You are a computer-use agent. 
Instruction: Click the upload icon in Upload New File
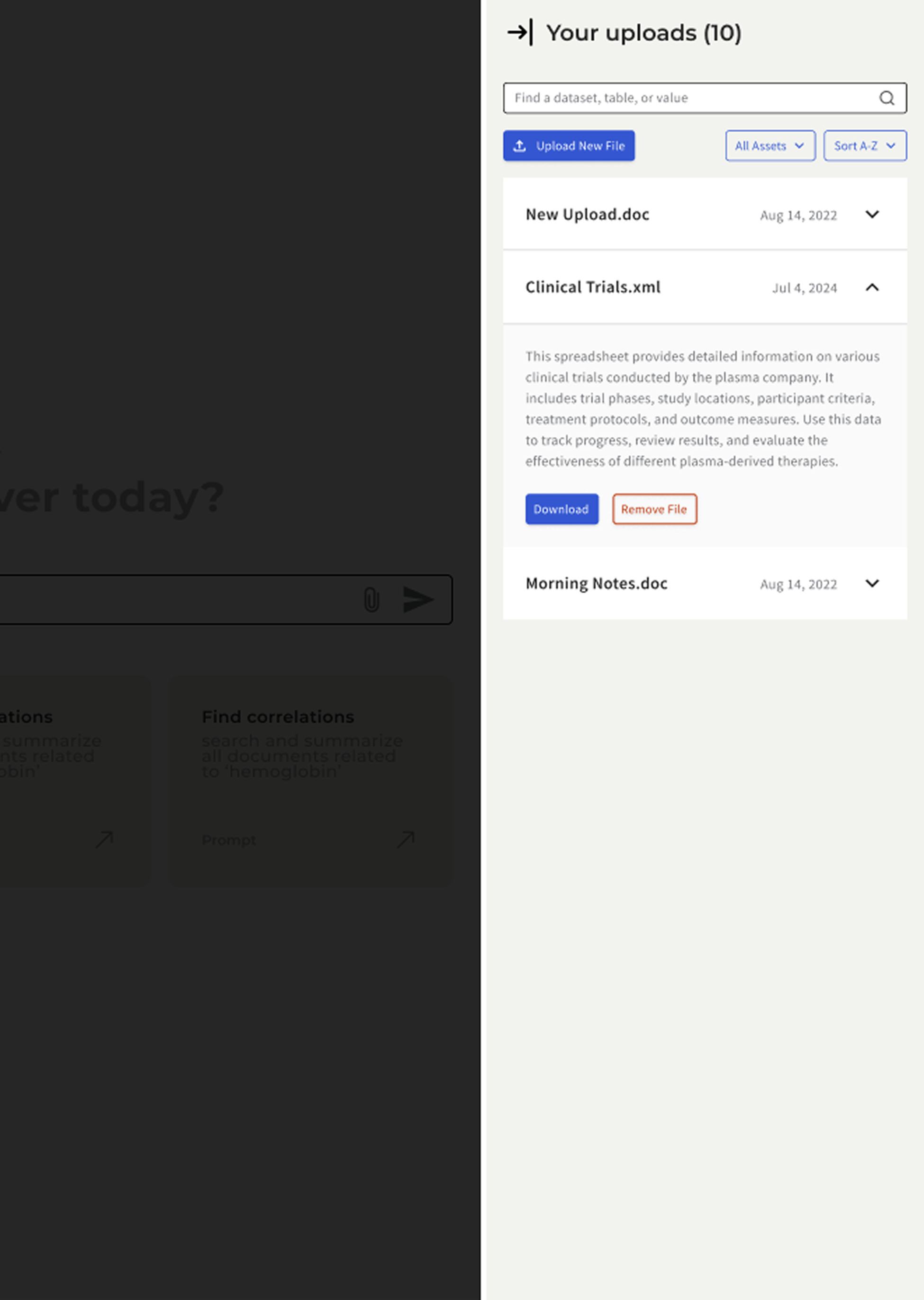(x=519, y=146)
